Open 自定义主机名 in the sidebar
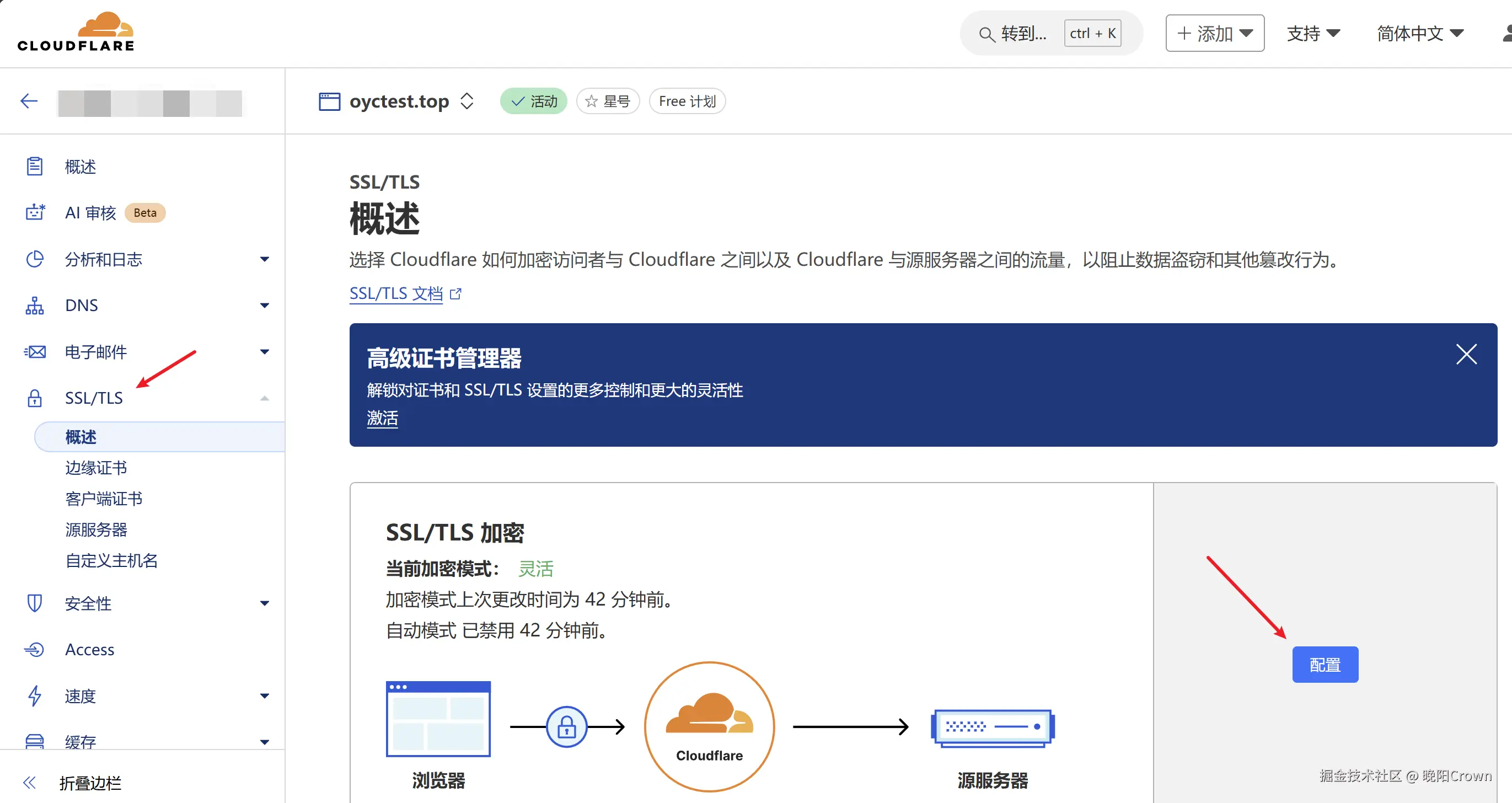Viewport: 1512px width, 803px height. pos(111,560)
